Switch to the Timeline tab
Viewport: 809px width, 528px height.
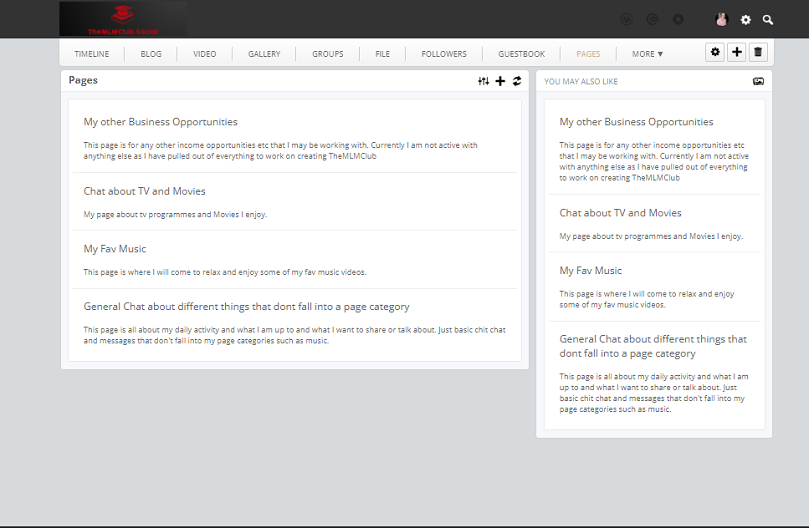pyautogui.click(x=91, y=54)
